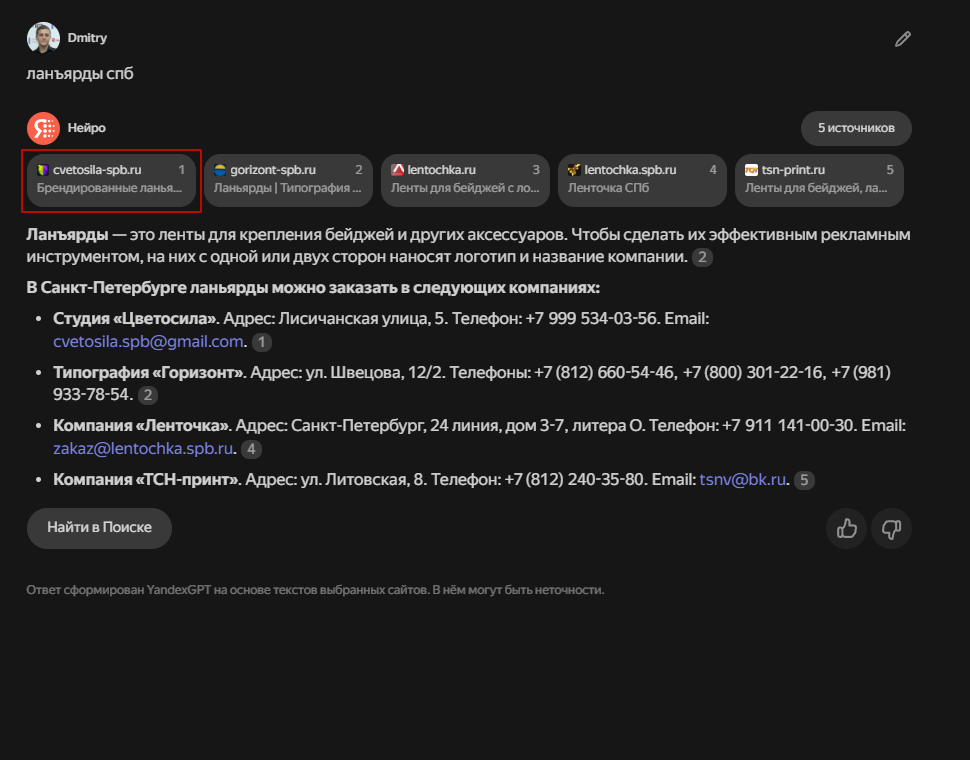This screenshot has height=760, width=970.
Task: Click the cvetosila-spb.ru favicon
Action: 43,170
